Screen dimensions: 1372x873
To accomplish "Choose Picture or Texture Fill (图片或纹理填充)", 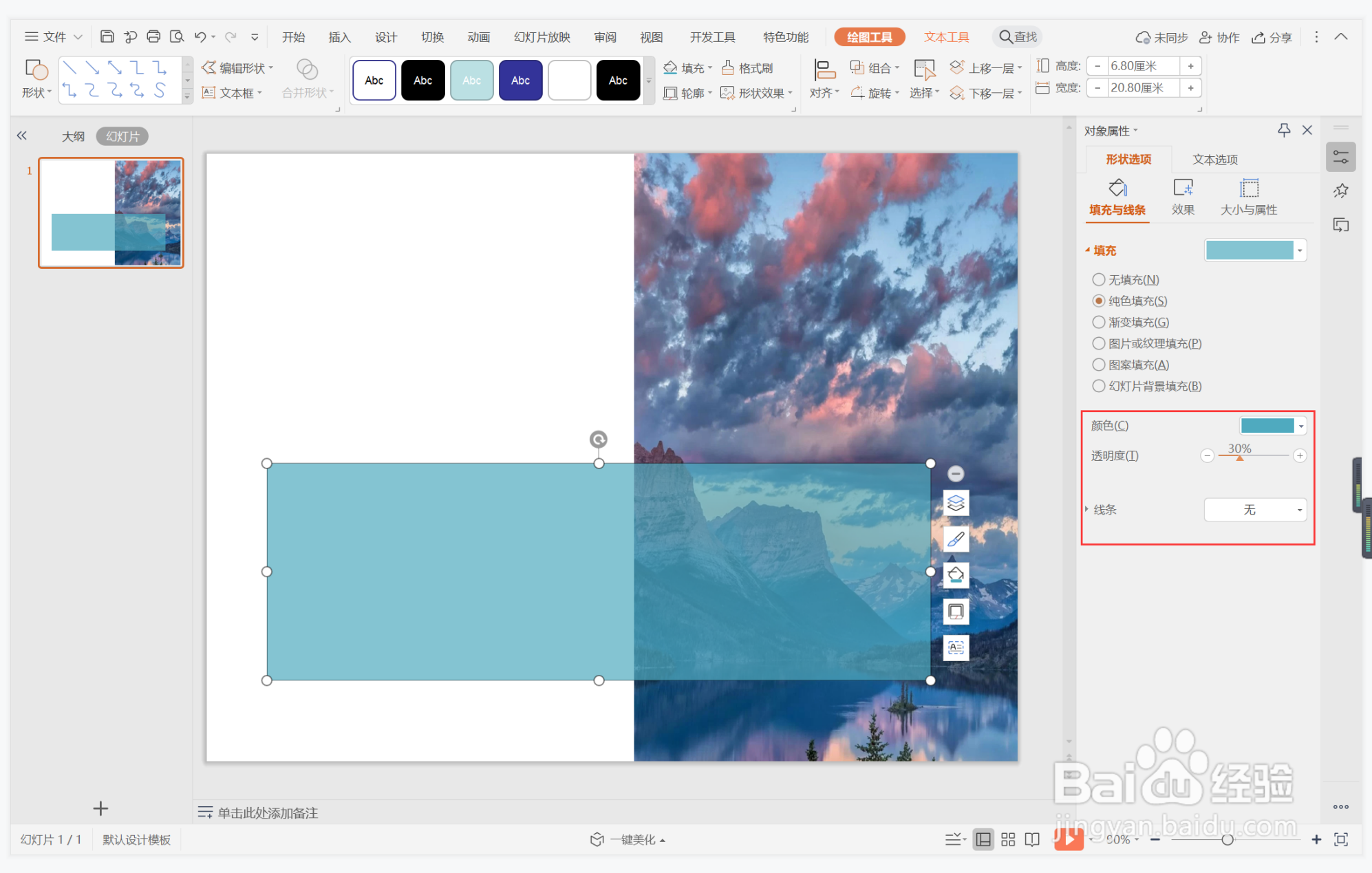I will [1099, 343].
